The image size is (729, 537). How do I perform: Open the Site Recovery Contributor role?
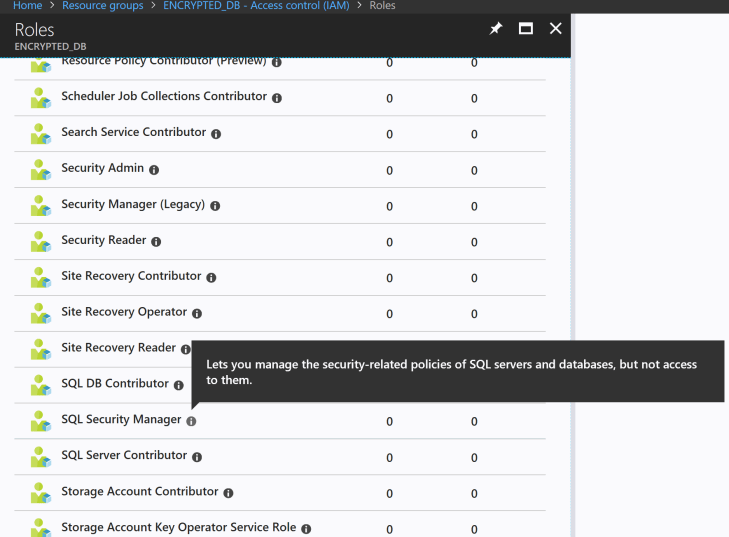pyautogui.click(x=131, y=276)
